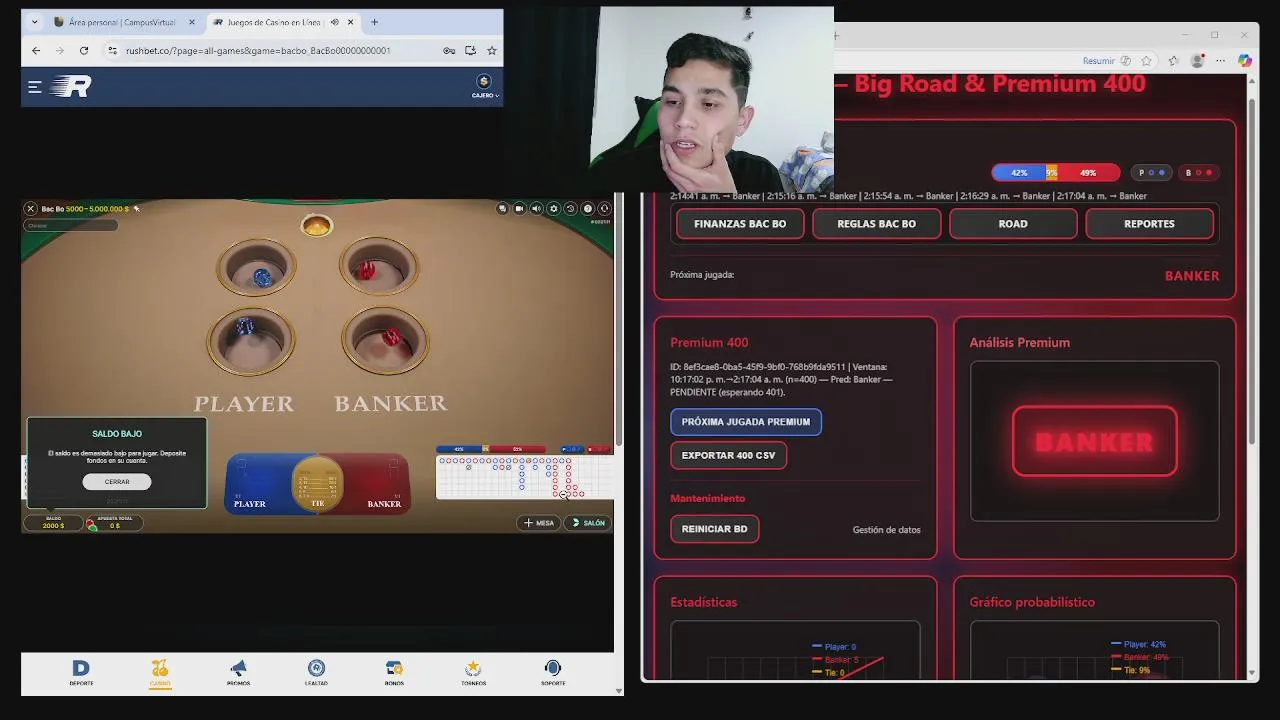The height and width of the screenshot is (720, 1280).
Task: Open the Bac Bo chat icon
Action: (502, 208)
